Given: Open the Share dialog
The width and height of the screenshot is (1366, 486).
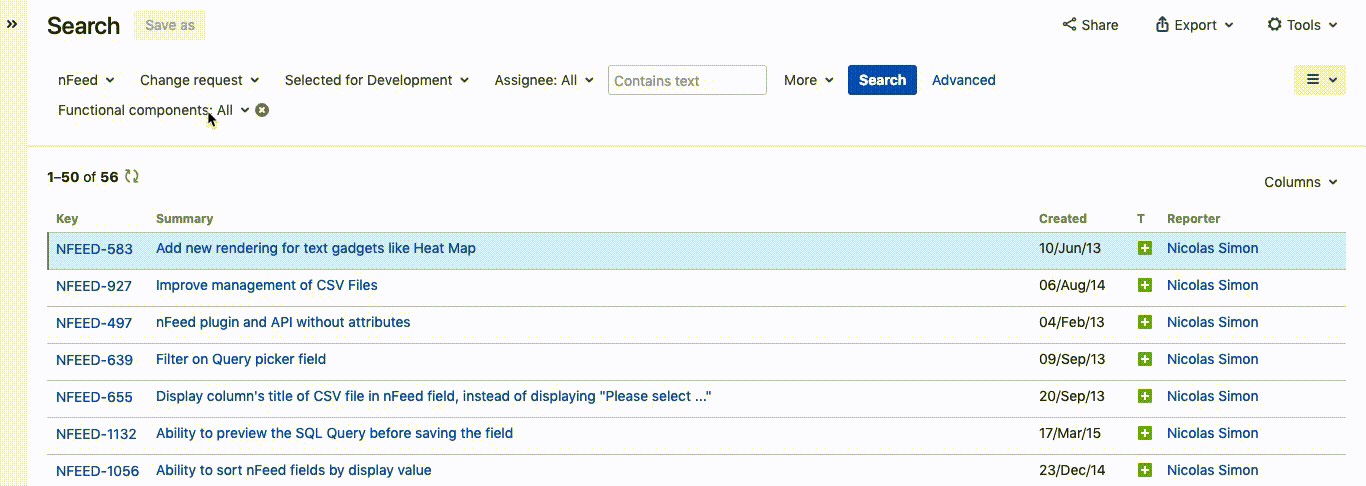Looking at the screenshot, I should [x=1090, y=25].
